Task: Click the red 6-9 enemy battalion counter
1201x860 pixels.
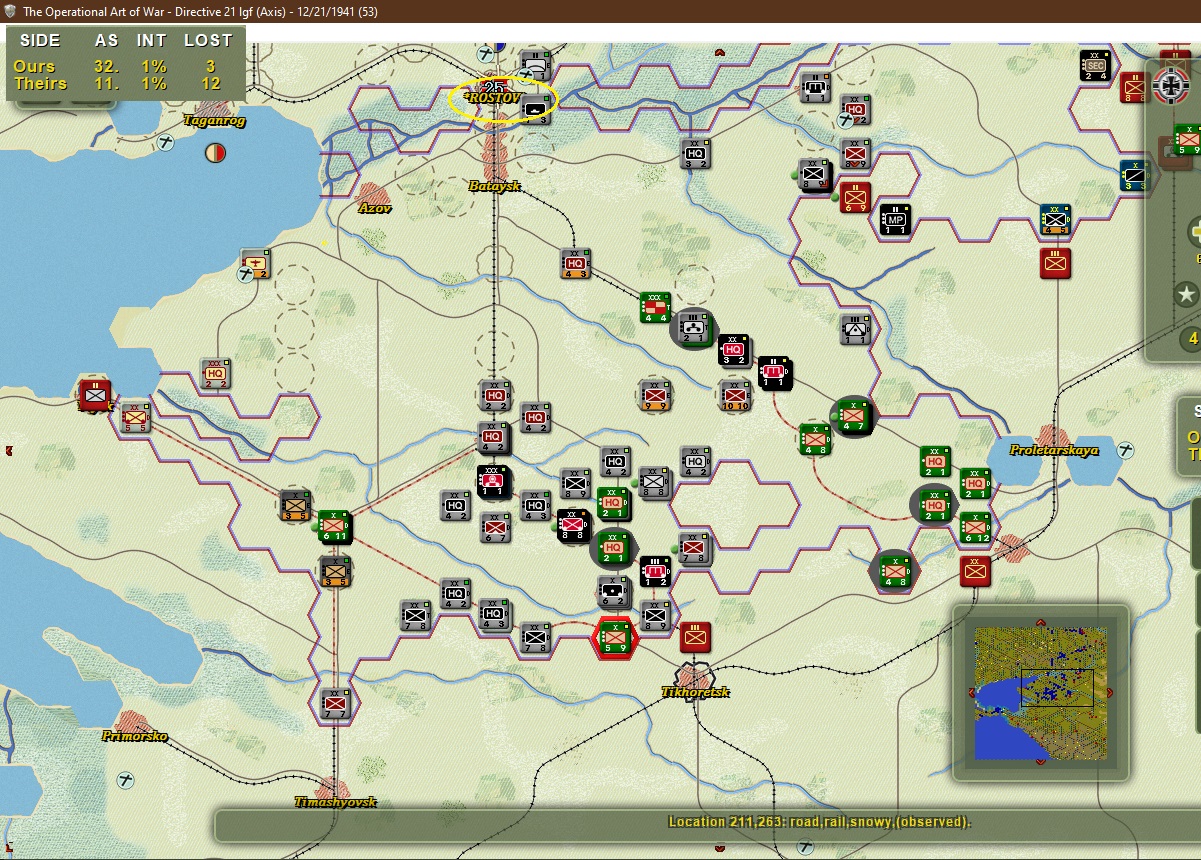Action: 854,197
